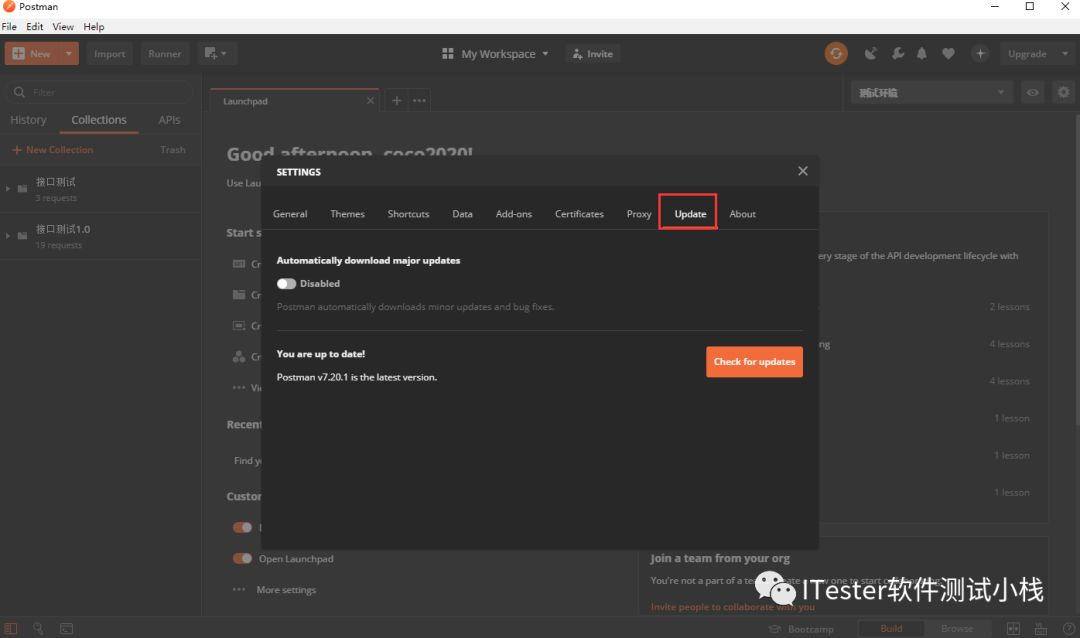Open the View menu
1080x638 pixels.
pos(63,26)
